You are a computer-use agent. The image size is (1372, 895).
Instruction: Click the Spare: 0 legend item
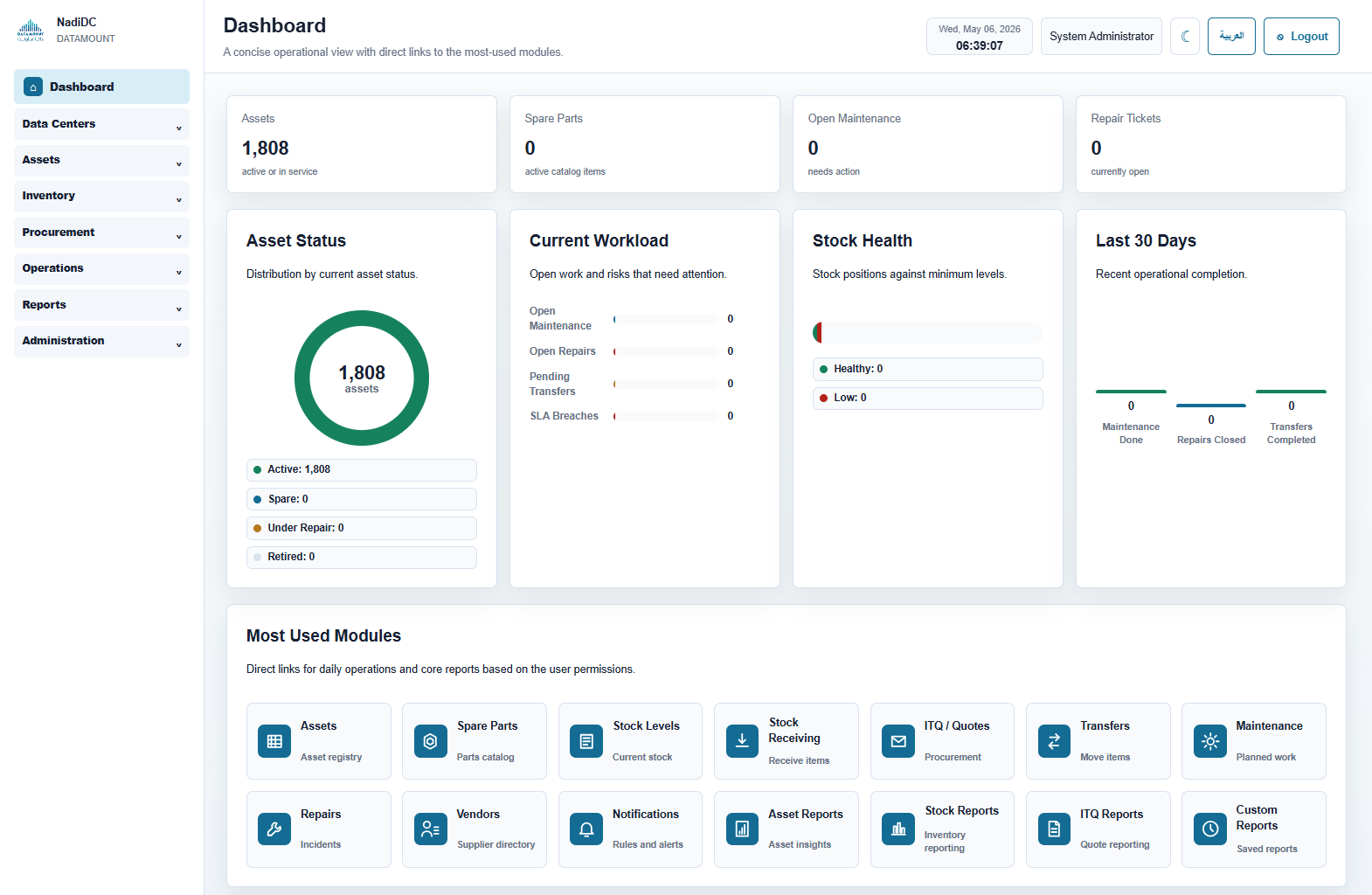click(362, 499)
